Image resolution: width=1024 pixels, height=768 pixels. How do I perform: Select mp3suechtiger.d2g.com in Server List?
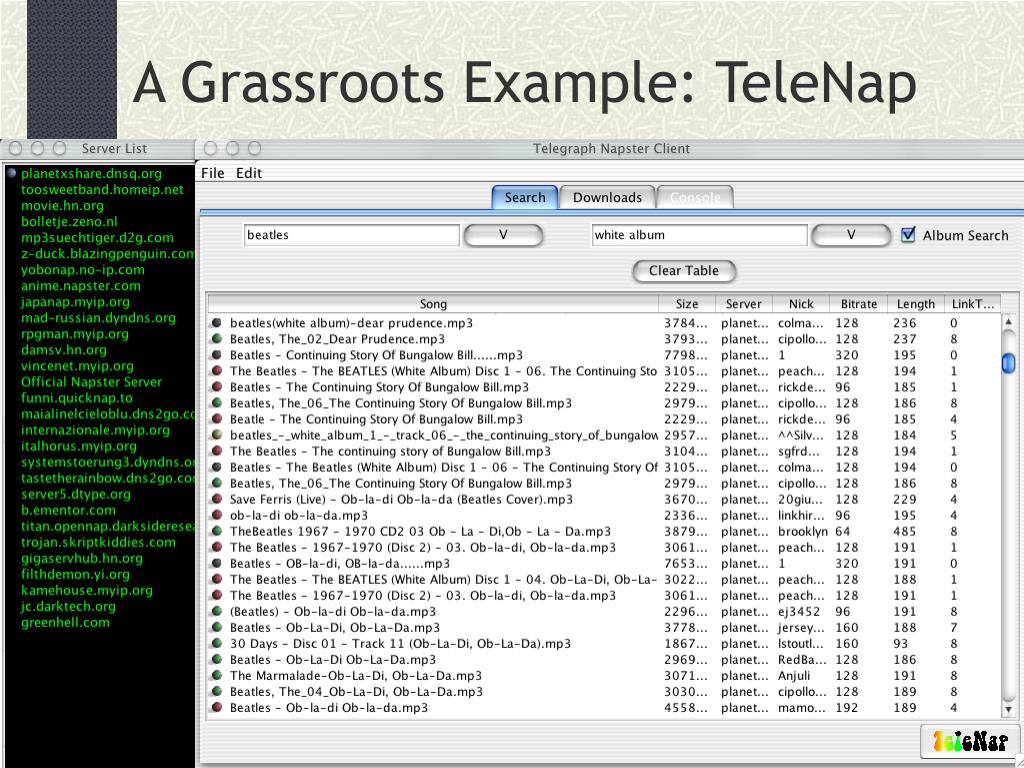click(x=97, y=238)
